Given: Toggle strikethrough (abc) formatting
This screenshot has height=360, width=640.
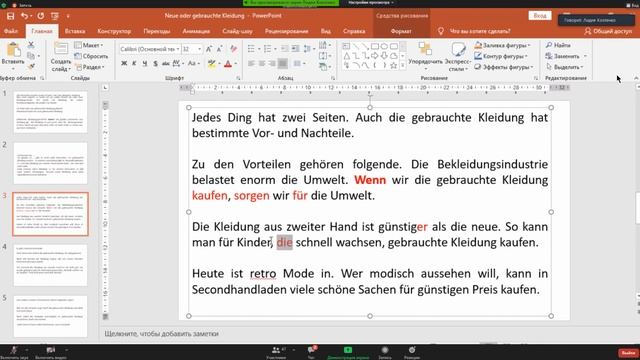Looking at the screenshot, I should coord(166,64).
